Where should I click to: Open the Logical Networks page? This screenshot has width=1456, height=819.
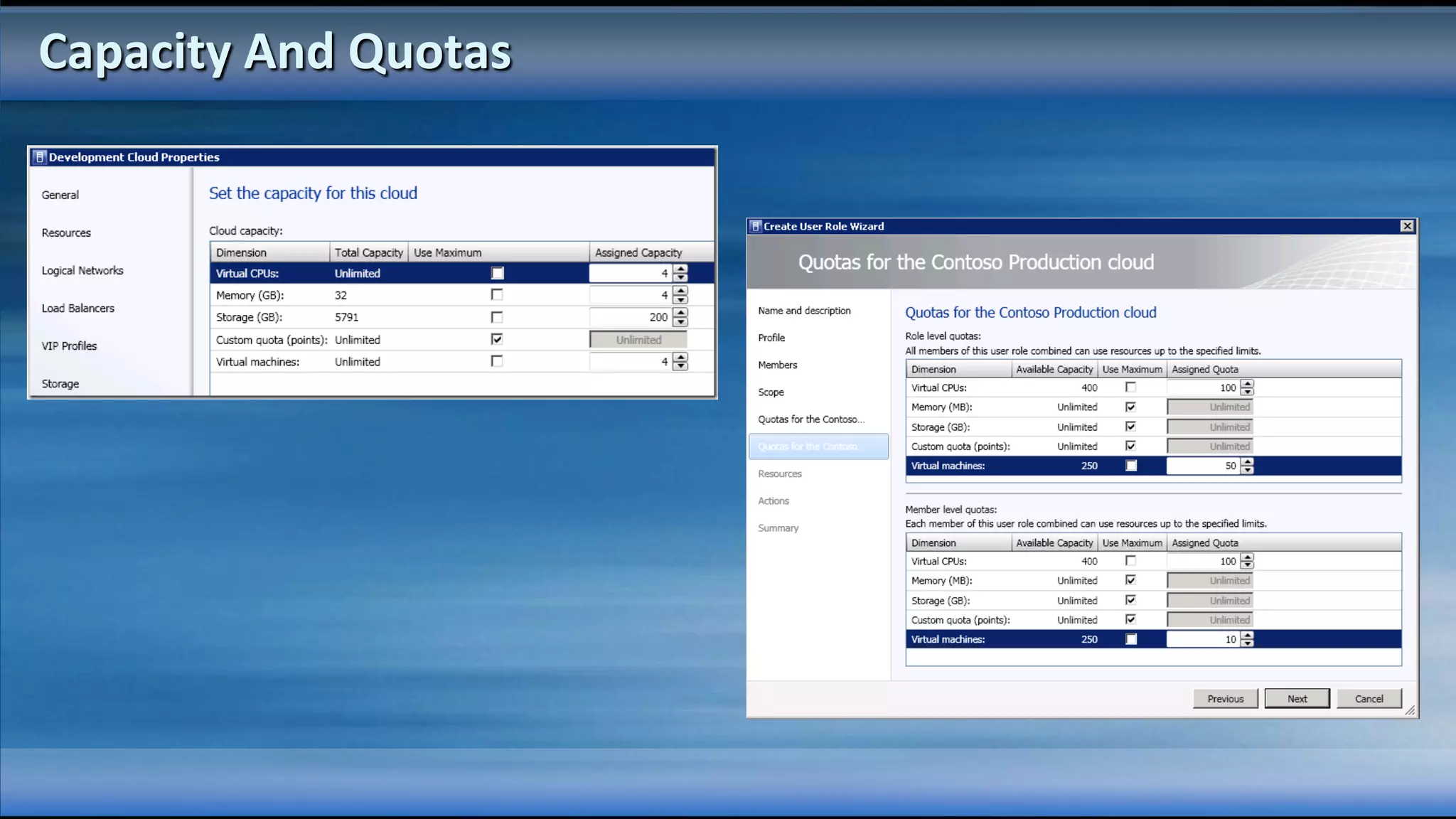click(82, 270)
